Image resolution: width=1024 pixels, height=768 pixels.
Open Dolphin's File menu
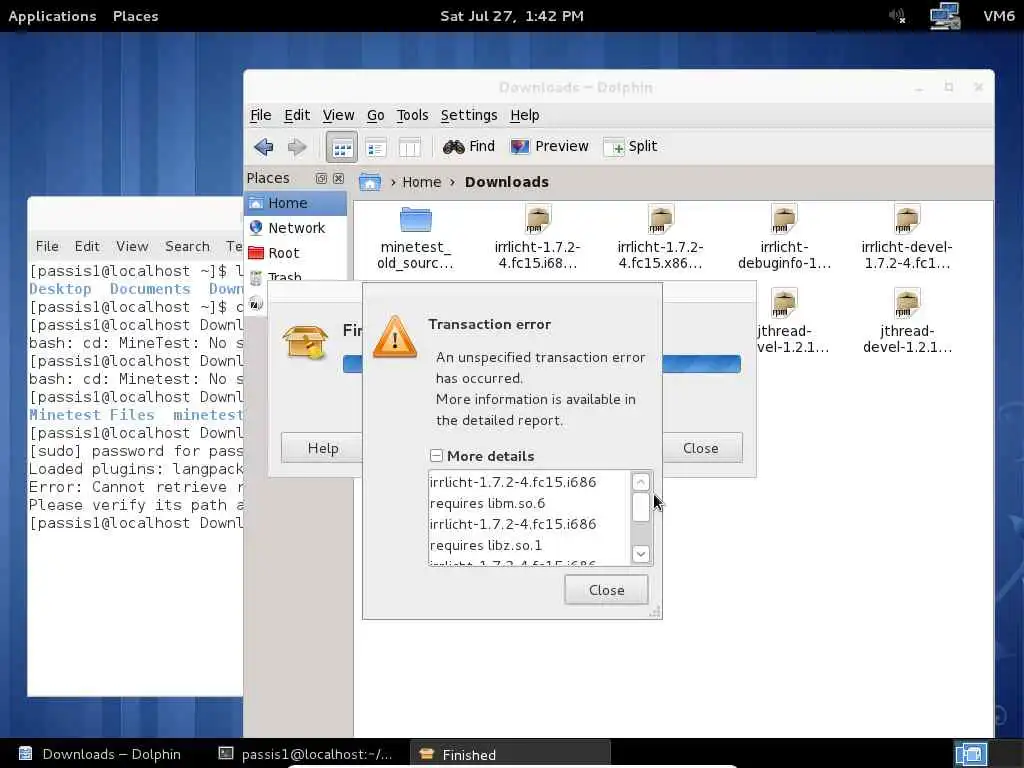click(x=261, y=116)
